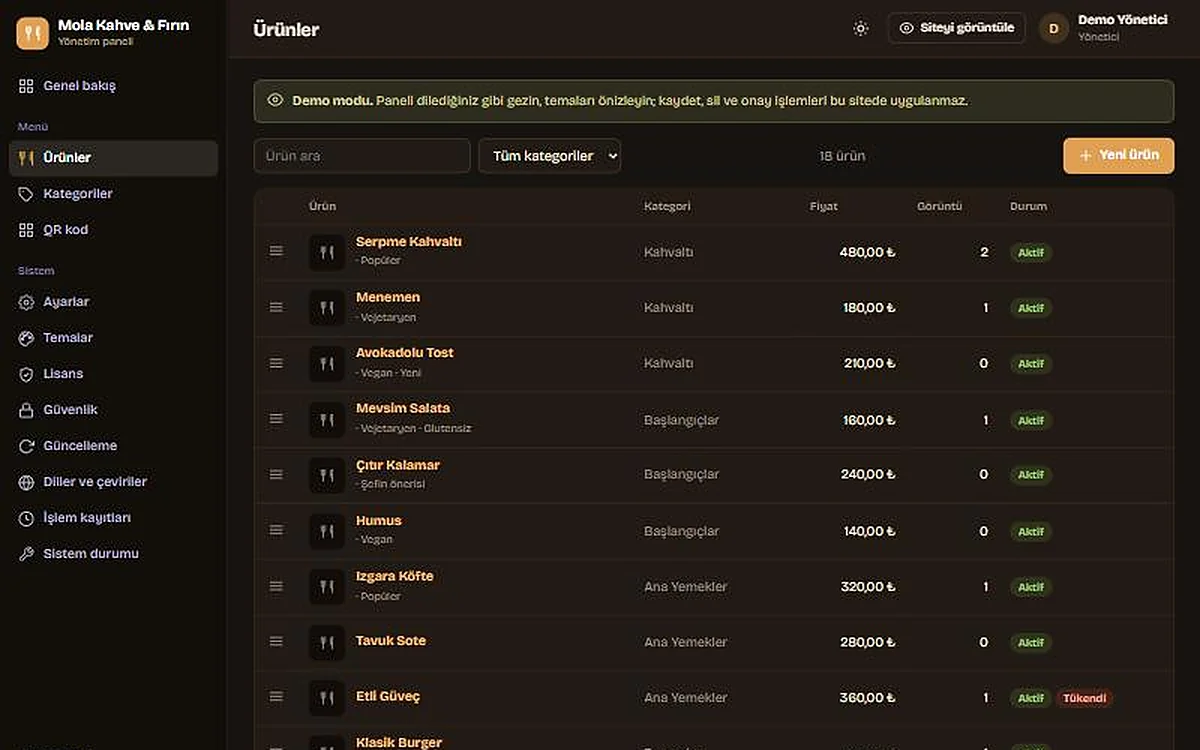Click the Menemen row reorder handle
The height and width of the screenshot is (750, 1200).
pos(277,307)
